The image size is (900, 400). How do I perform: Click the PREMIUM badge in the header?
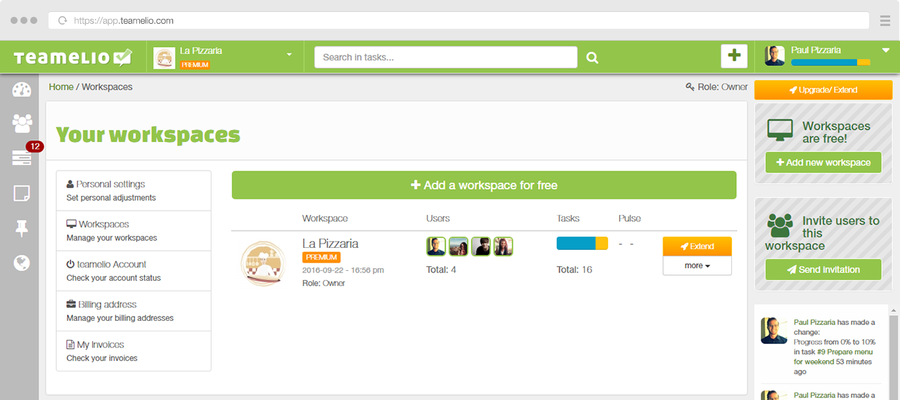pos(195,65)
